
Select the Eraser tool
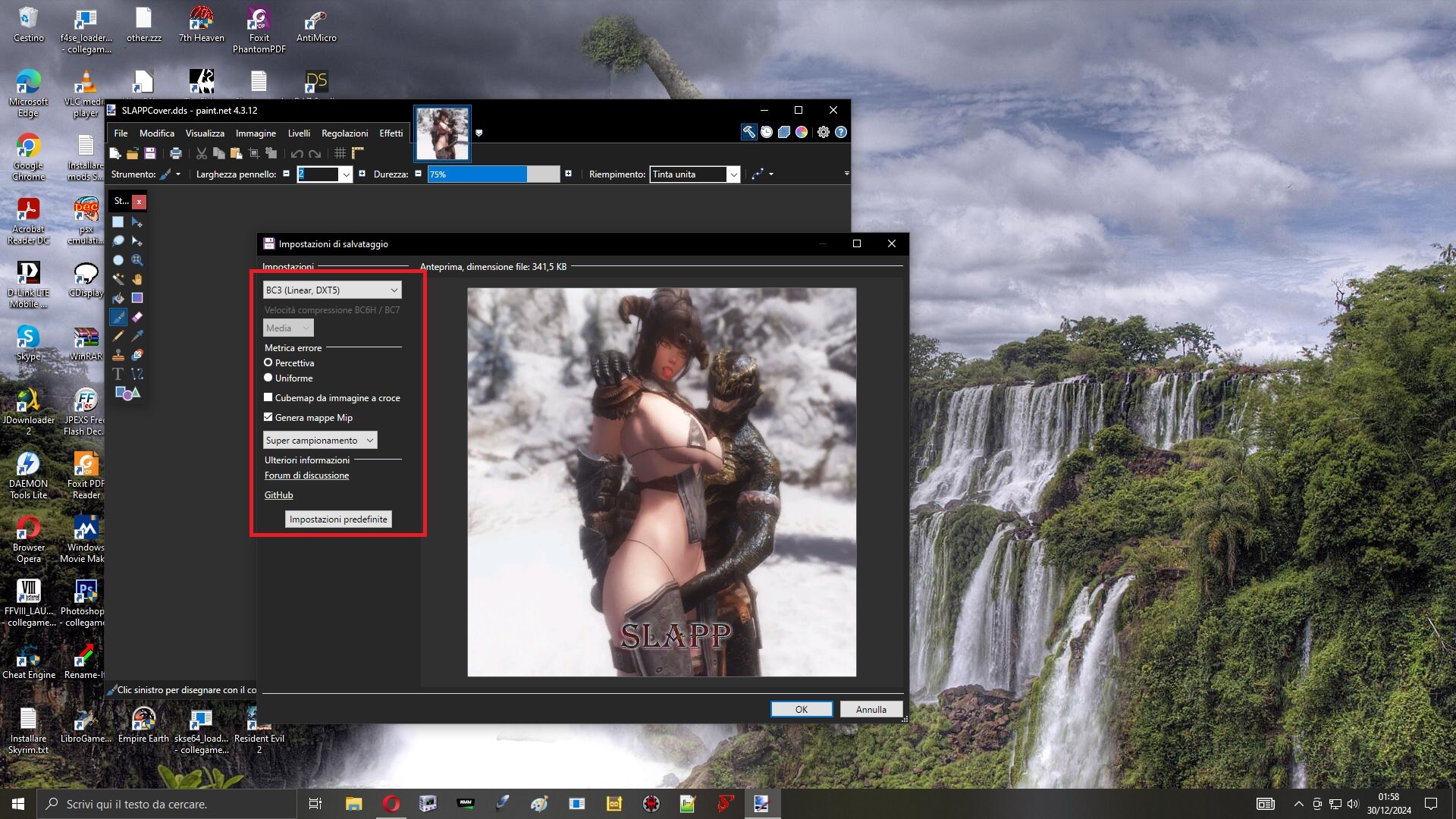click(x=136, y=317)
